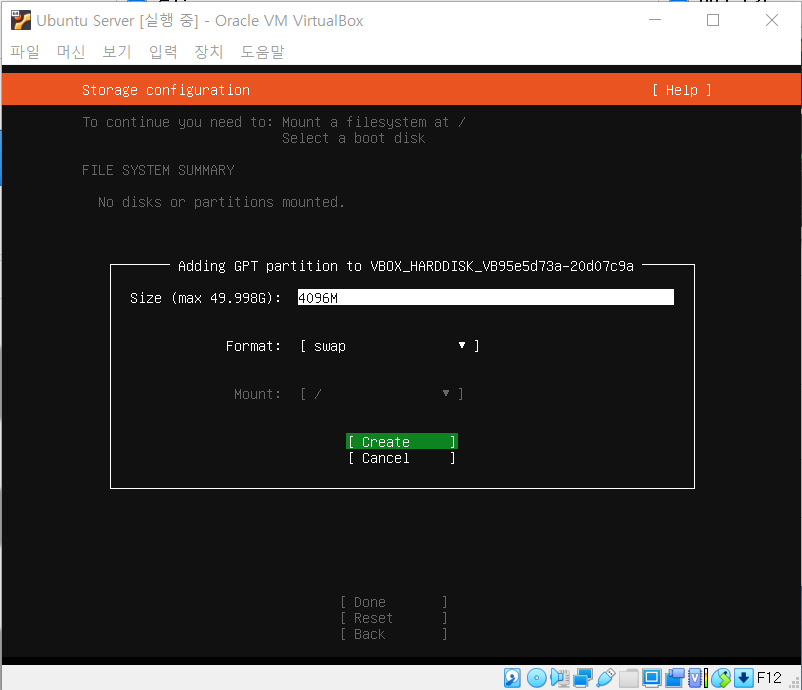Click the Back button
Image resolution: width=802 pixels, height=690 pixels.
(x=394, y=634)
